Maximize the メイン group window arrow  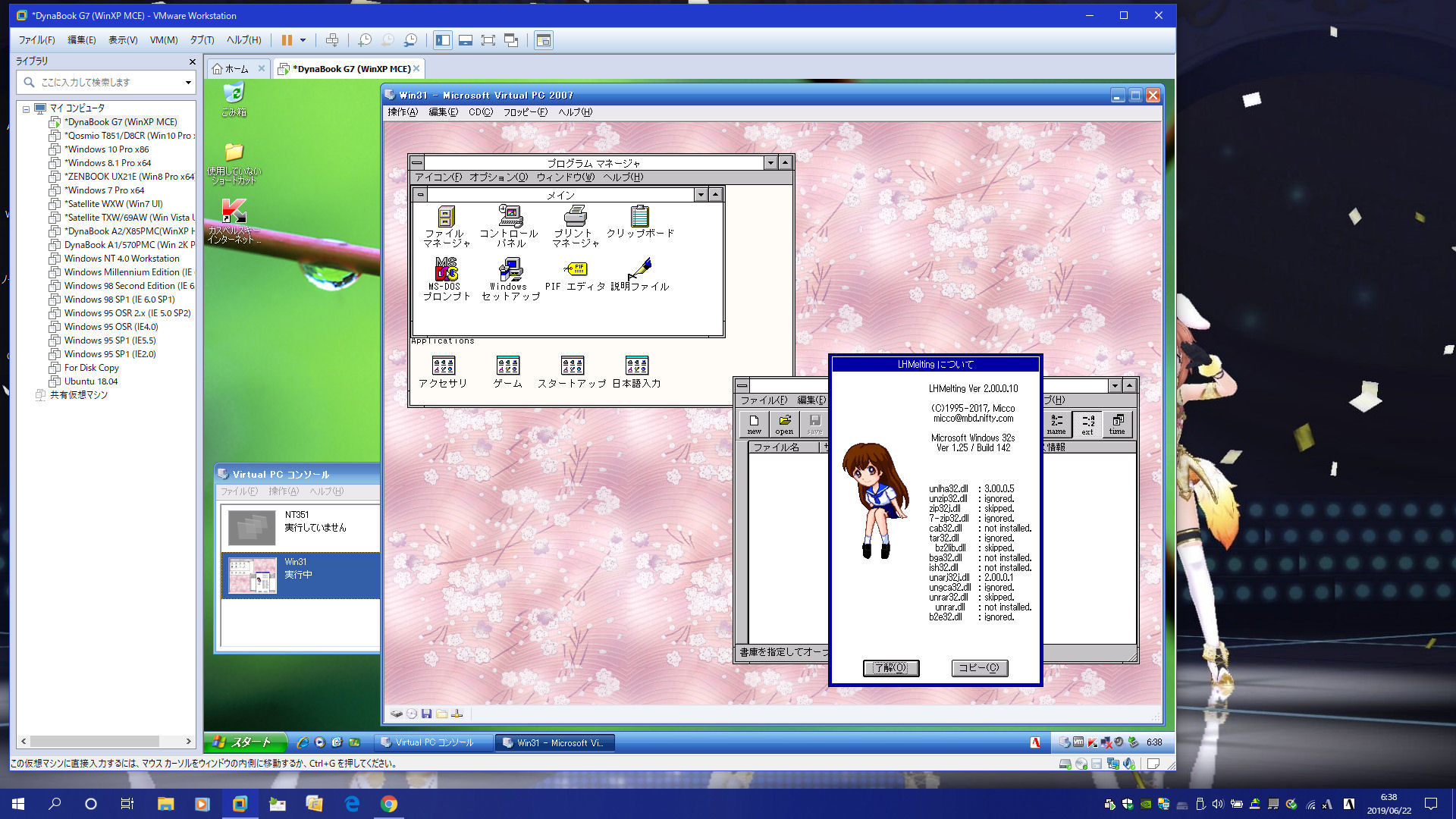point(715,195)
